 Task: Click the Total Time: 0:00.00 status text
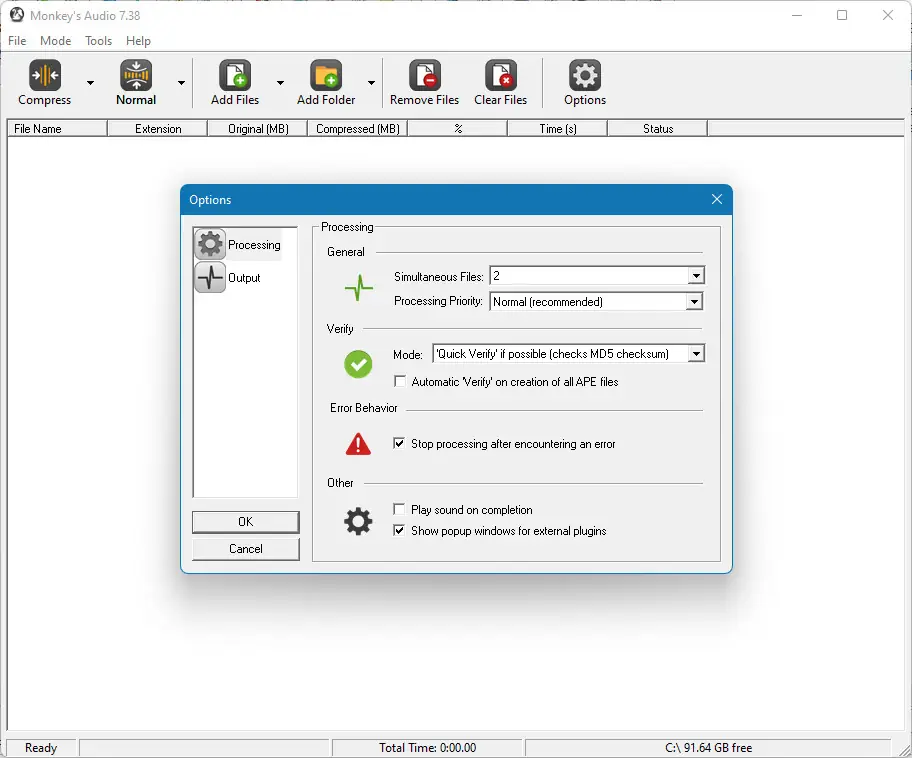coord(428,748)
